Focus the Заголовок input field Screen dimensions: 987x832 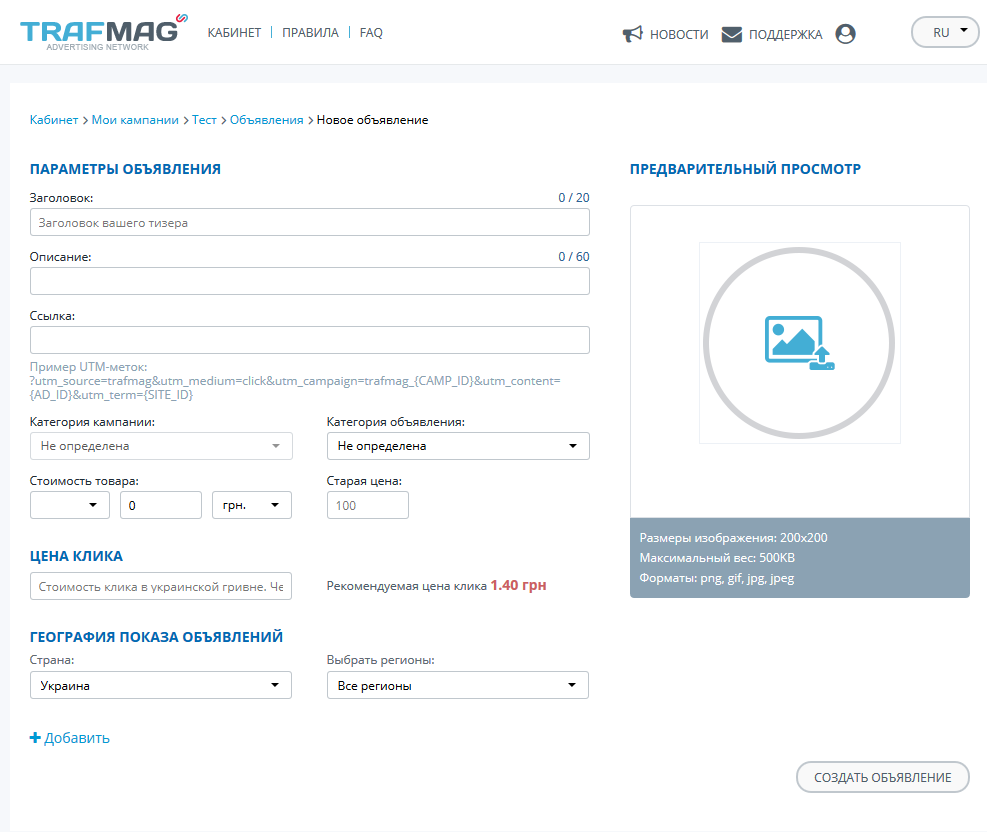[x=310, y=223]
